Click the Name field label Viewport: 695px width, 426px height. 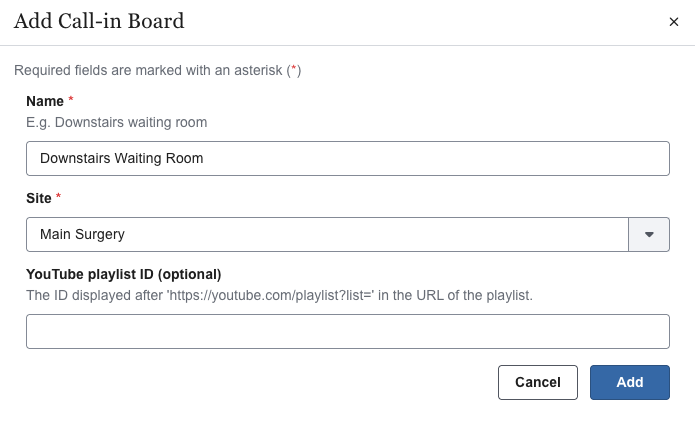click(44, 101)
